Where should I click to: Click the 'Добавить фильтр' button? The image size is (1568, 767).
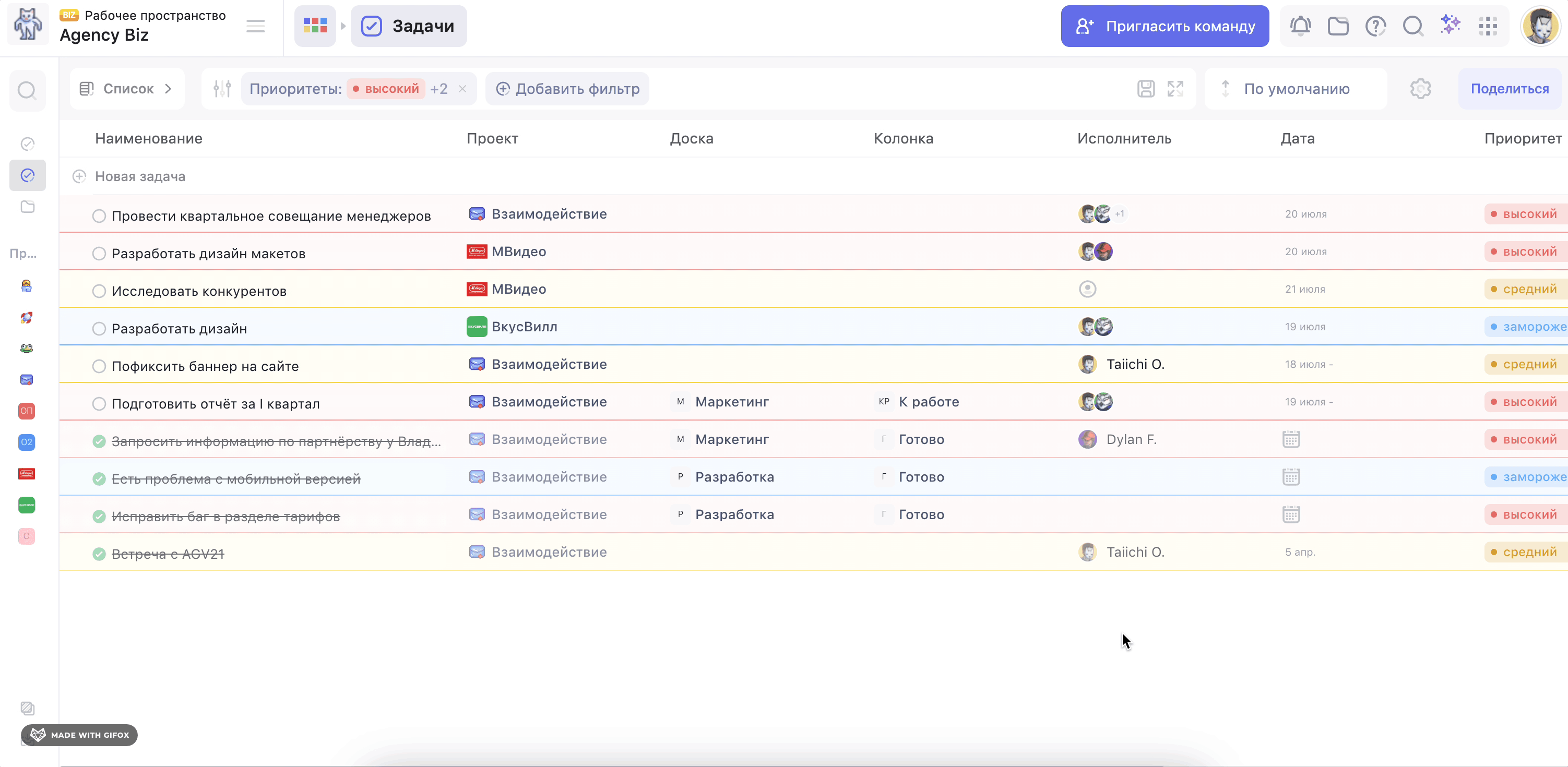[567, 89]
